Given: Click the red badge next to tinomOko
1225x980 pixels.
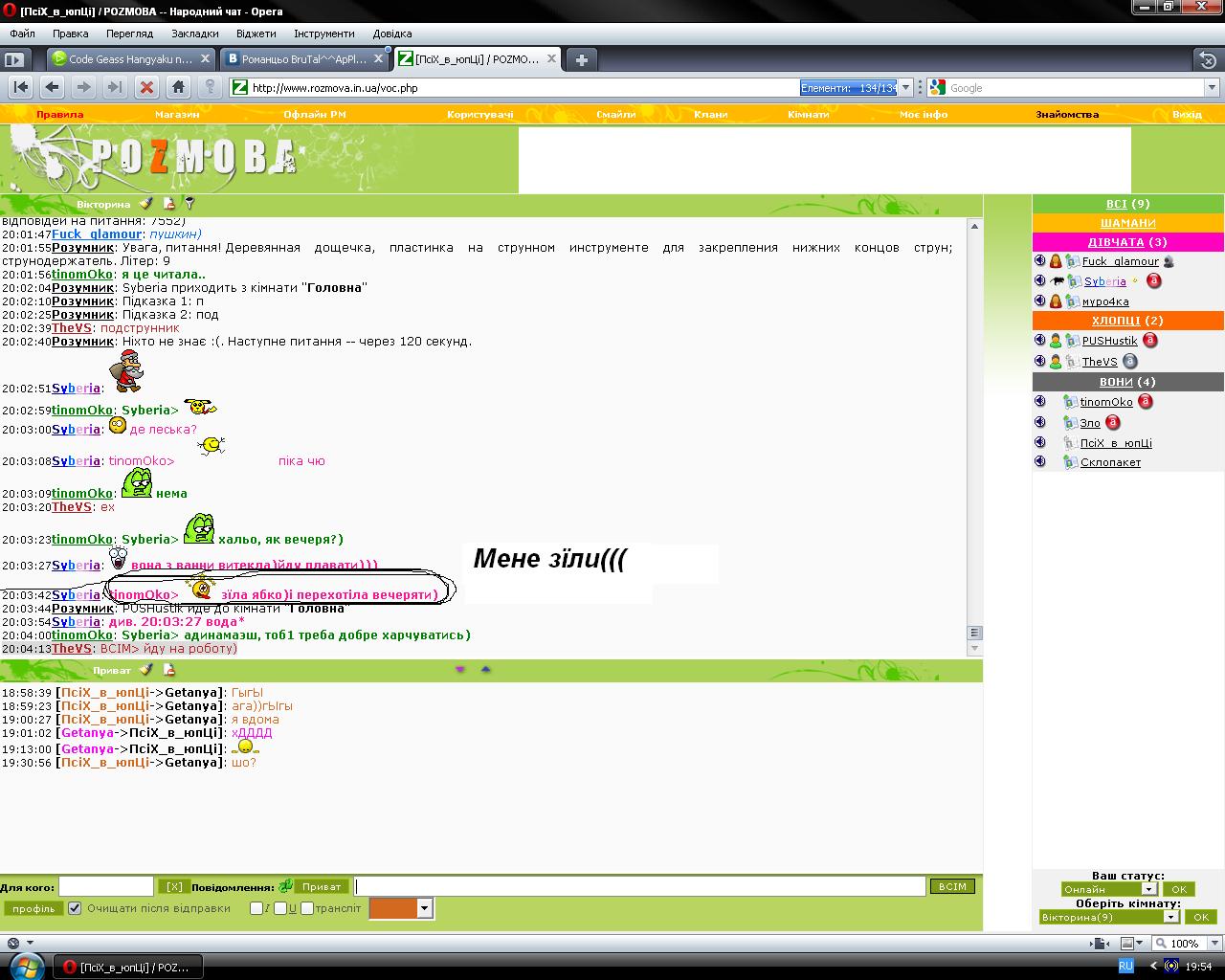Looking at the screenshot, I should coord(1146,402).
